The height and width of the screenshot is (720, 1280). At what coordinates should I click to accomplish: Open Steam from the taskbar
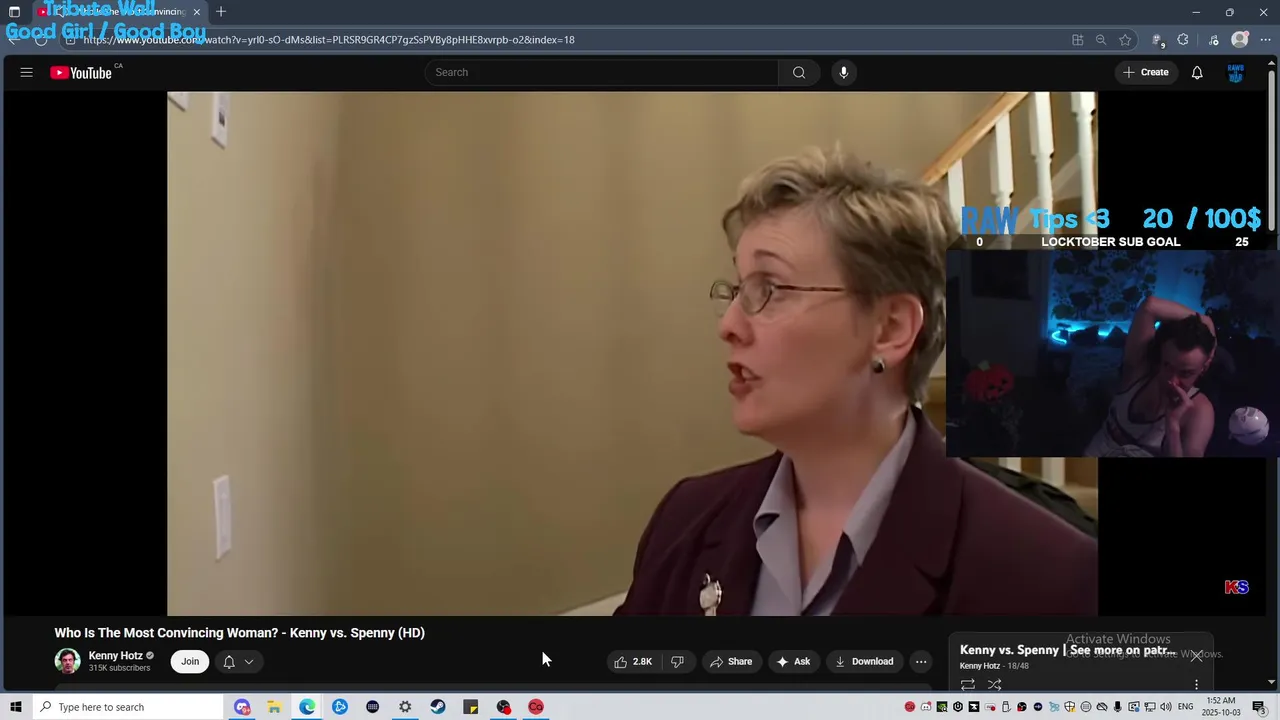click(438, 707)
